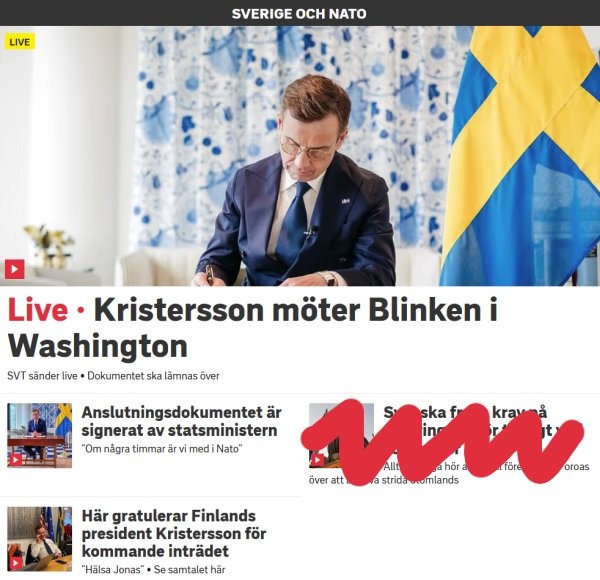
Task: Play video on the partly hidden right-column thumbnail
Action: click(x=318, y=459)
